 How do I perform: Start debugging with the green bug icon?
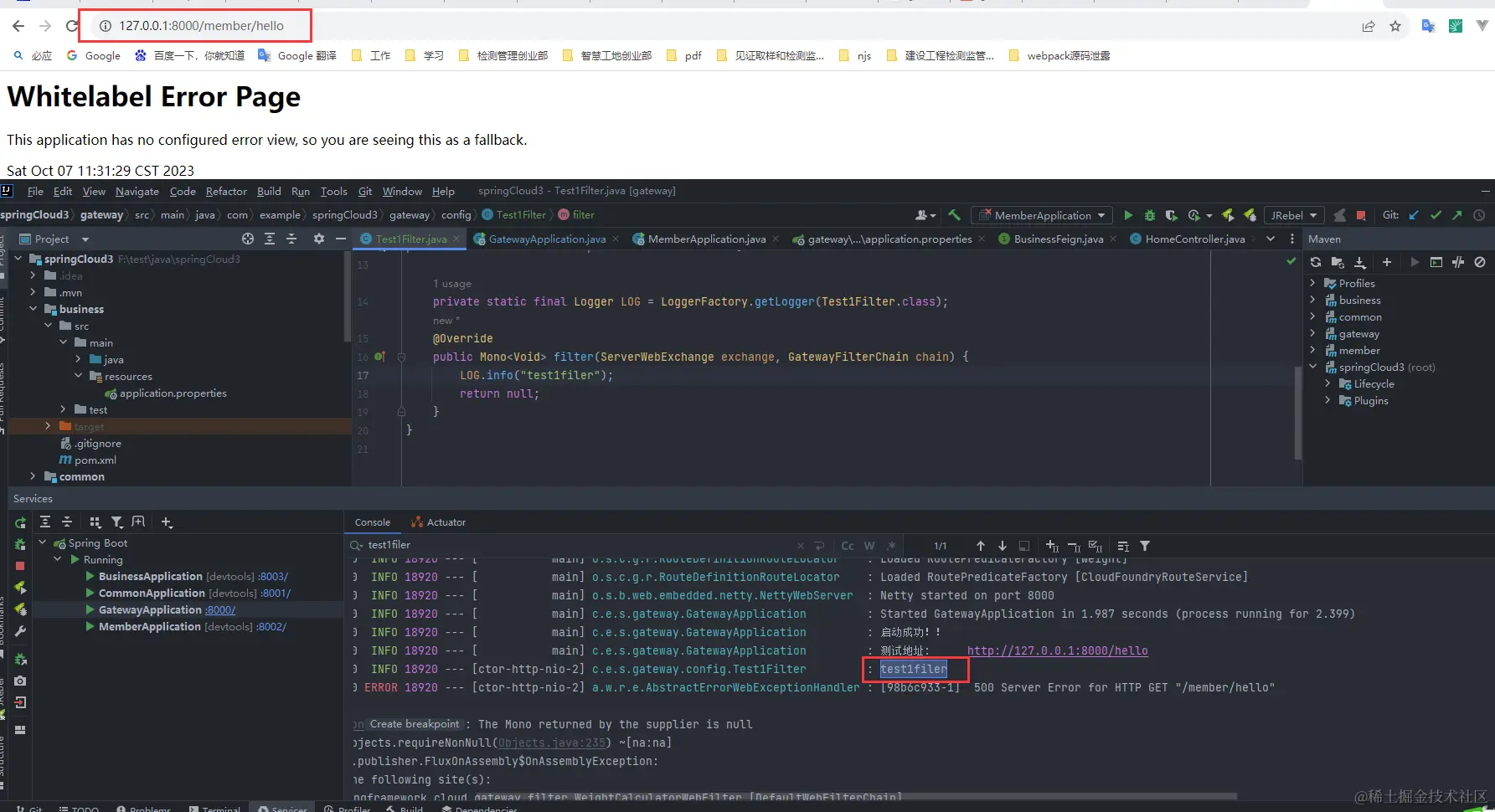[1150, 215]
